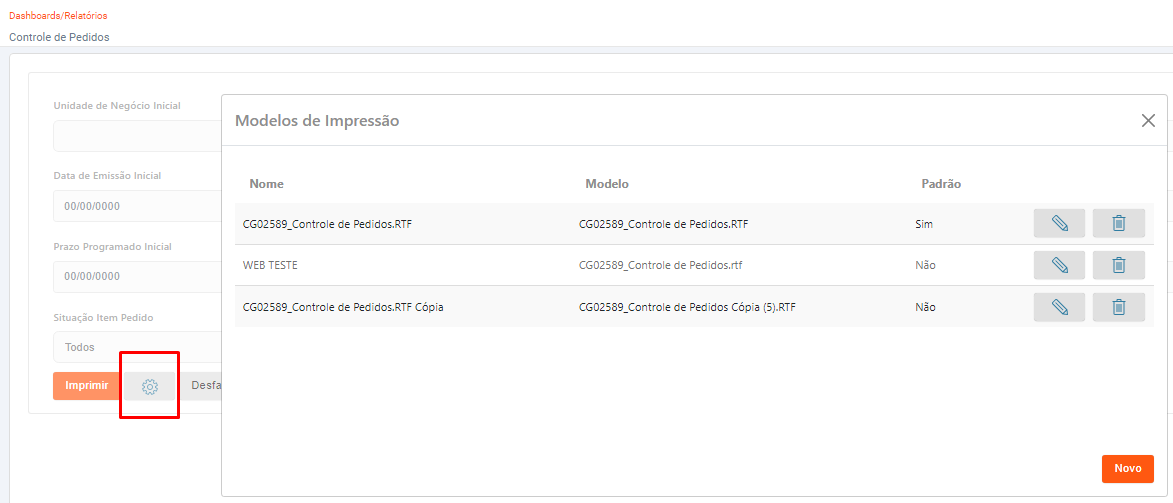Click Novo to create print model
This screenshot has height=503, width=1173.
(x=1127, y=468)
